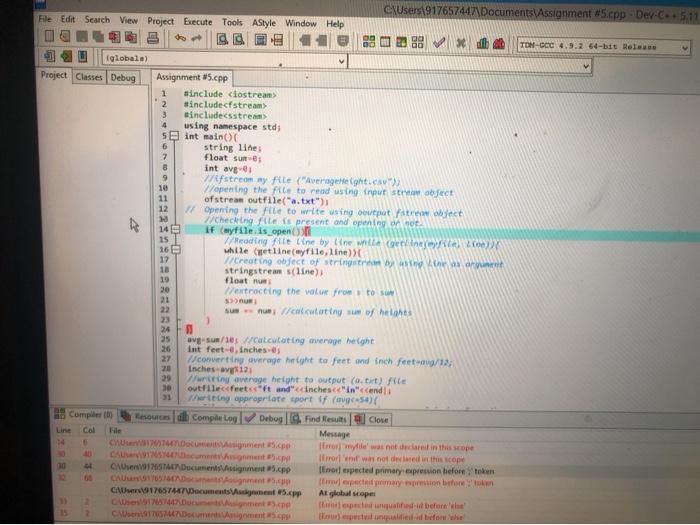Open the Tools menu
The image size is (700, 525).
click(232, 22)
